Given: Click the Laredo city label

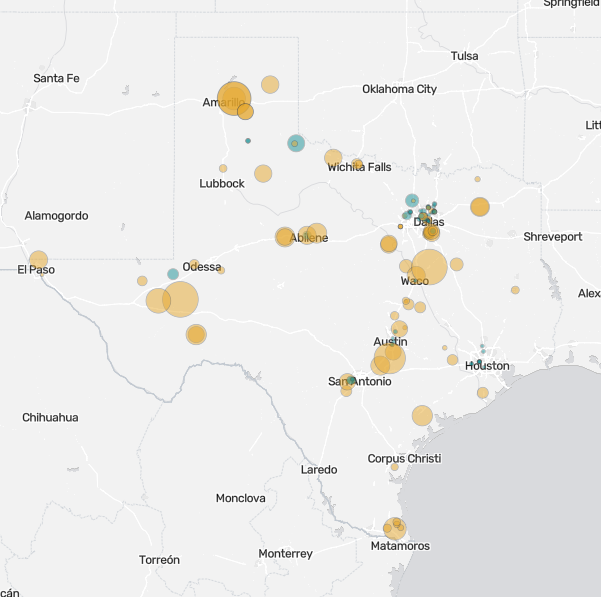Looking at the screenshot, I should click(x=319, y=469).
